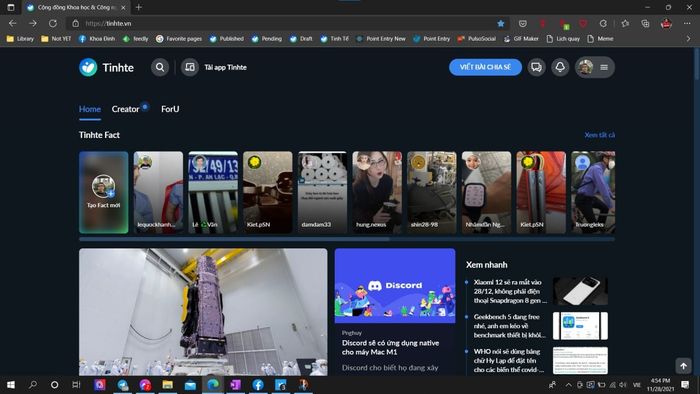Click VIẾT BÀI CHIA SẺ button
Image resolution: width=700 pixels, height=394 pixels.
click(485, 67)
